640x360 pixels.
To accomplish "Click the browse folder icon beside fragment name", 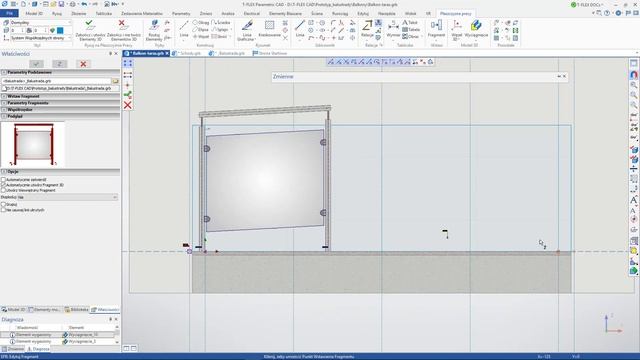I will coord(116,81).
